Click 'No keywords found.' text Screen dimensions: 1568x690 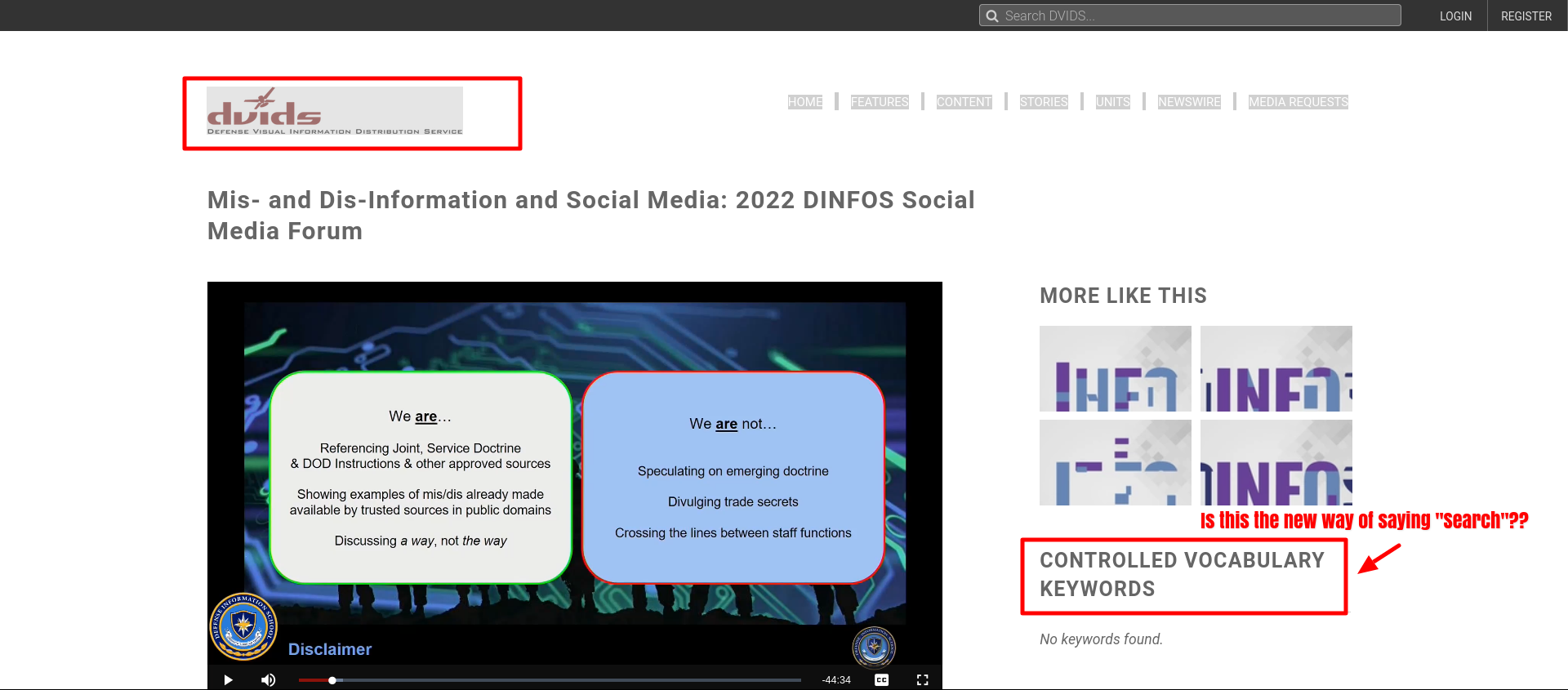click(1101, 639)
